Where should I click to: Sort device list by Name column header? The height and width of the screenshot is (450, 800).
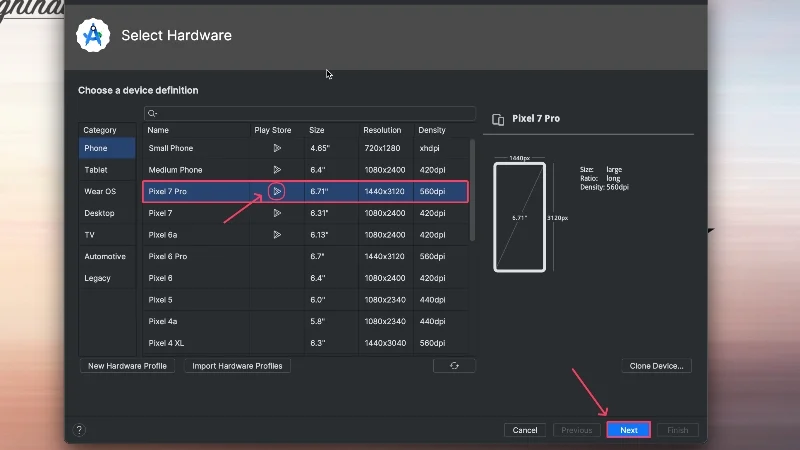tap(158, 130)
